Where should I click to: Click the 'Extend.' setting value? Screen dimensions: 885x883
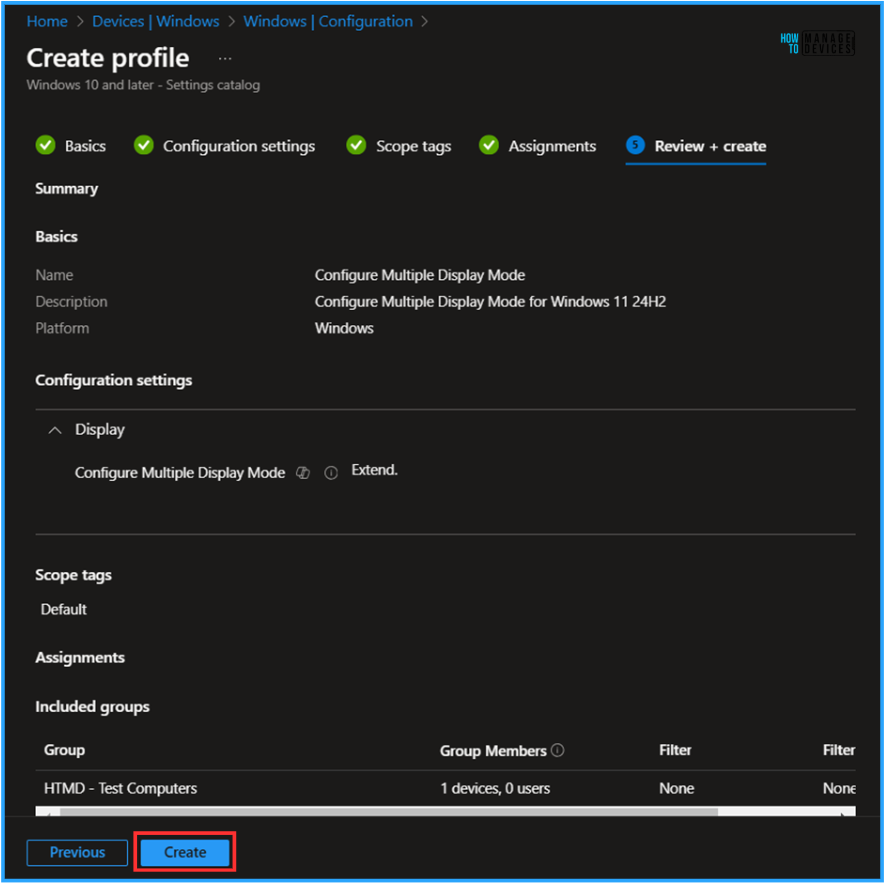pyautogui.click(x=375, y=470)
